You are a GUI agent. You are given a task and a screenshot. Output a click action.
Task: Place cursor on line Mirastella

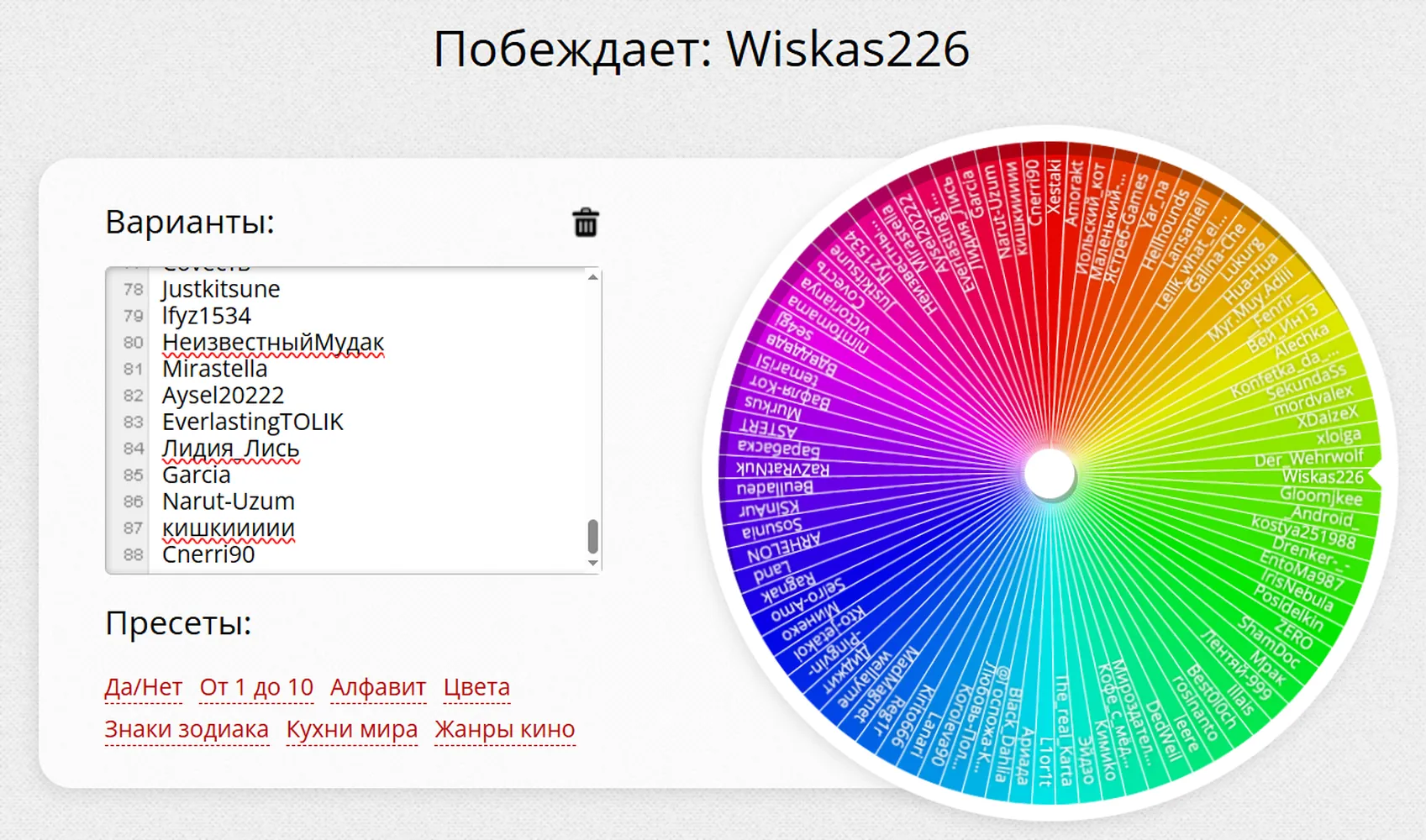click(x=214, y=369)
